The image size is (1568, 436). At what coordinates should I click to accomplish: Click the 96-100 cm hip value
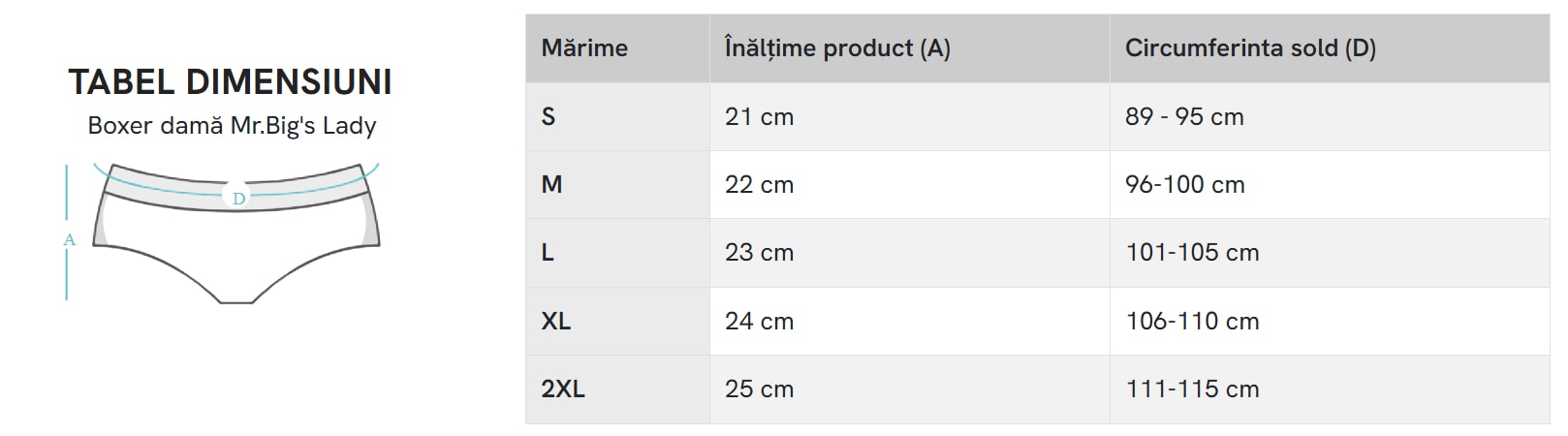click(1184, 185)
